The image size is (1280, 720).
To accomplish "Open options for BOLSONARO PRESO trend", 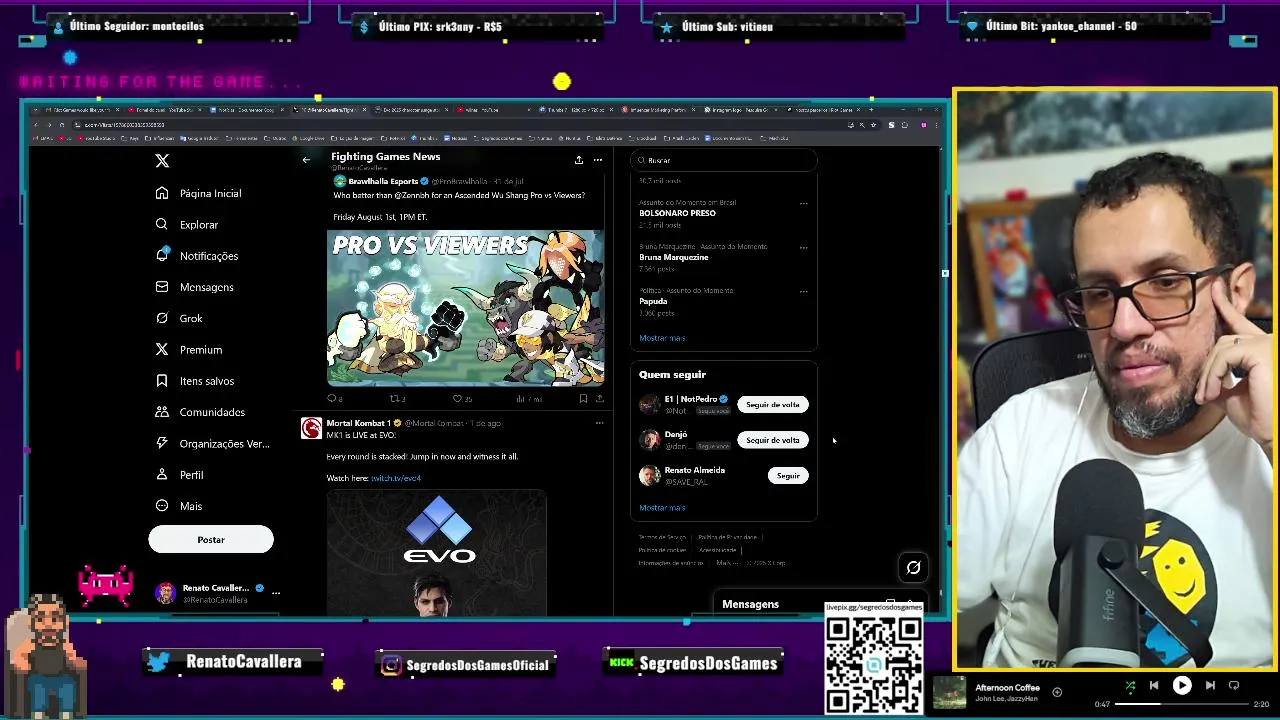I will (x=803, y=203).
